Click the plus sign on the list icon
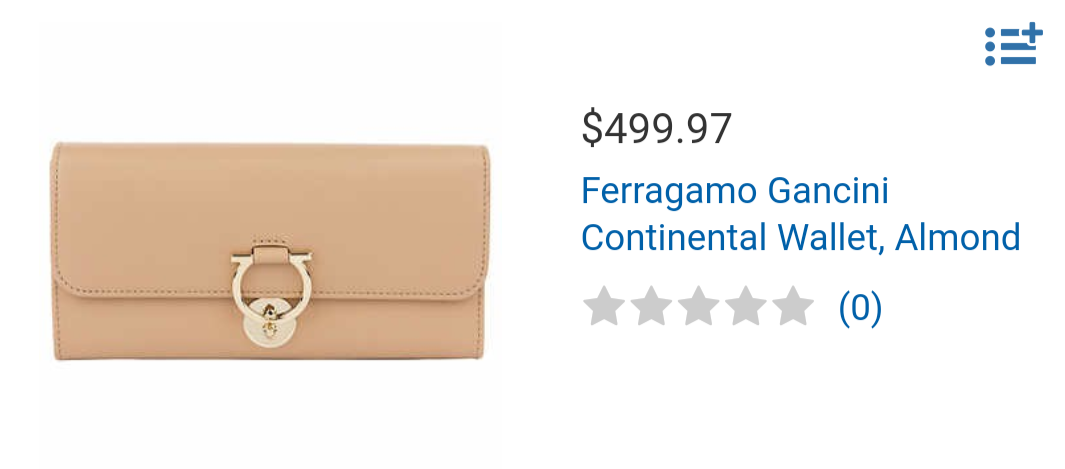 click(x=1032, y=34)
